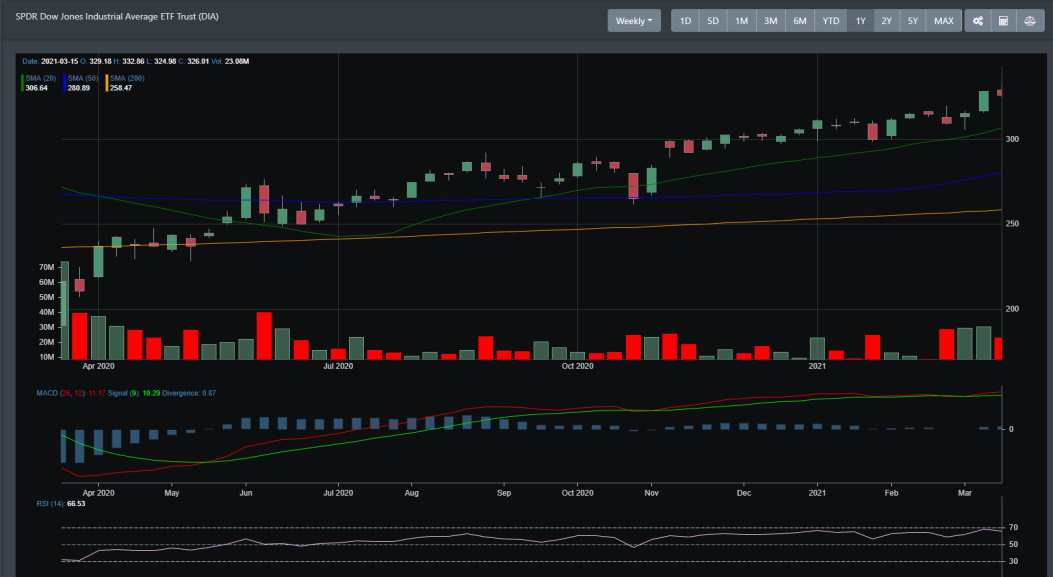Viewport: 1053px width, 577px height.
Task: Open the Weekly interval dropdown
Action: coord(634,21)
